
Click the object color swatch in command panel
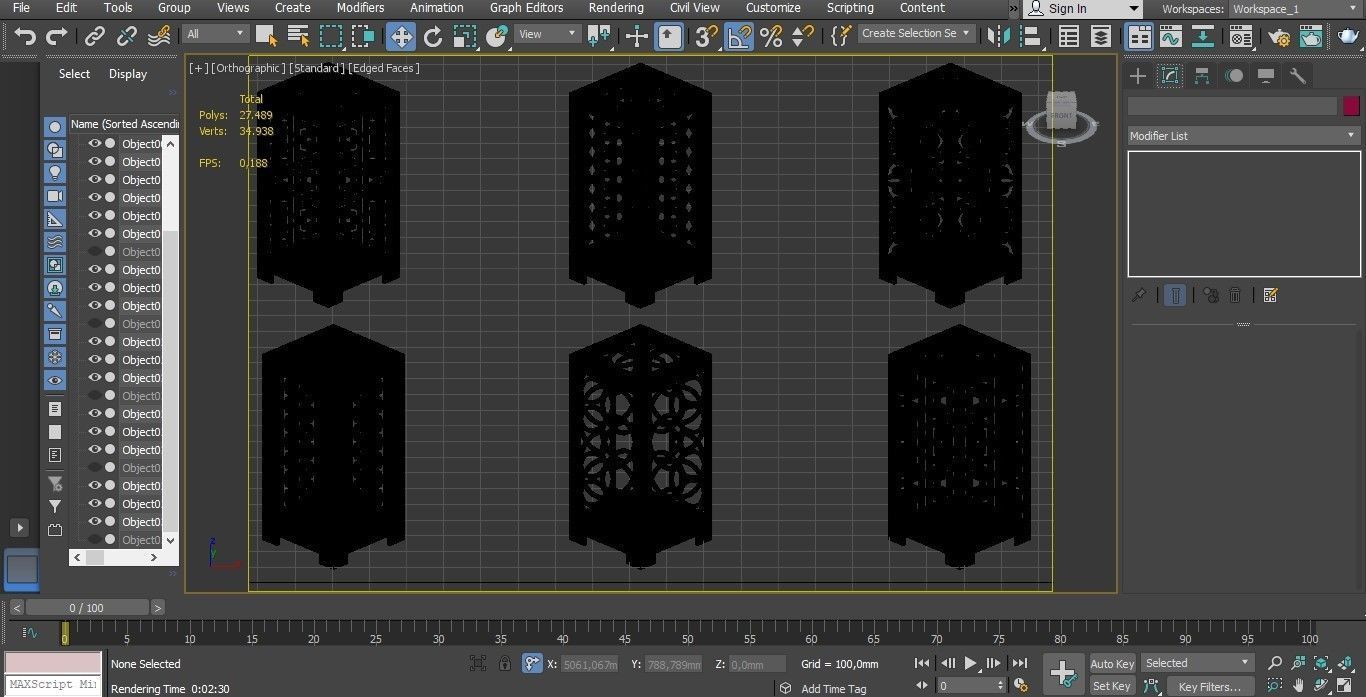[x=1352, y=106]
